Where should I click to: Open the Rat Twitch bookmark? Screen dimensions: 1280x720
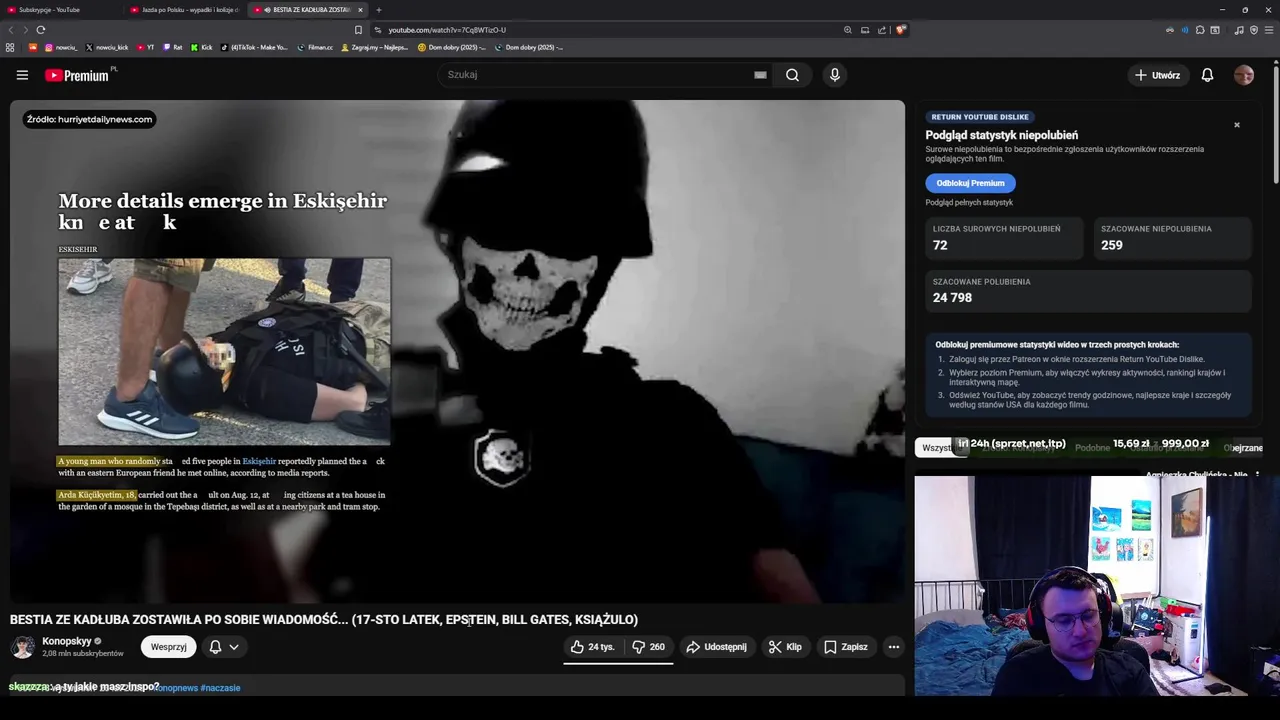pyautogui.click(x=172, y=47)
